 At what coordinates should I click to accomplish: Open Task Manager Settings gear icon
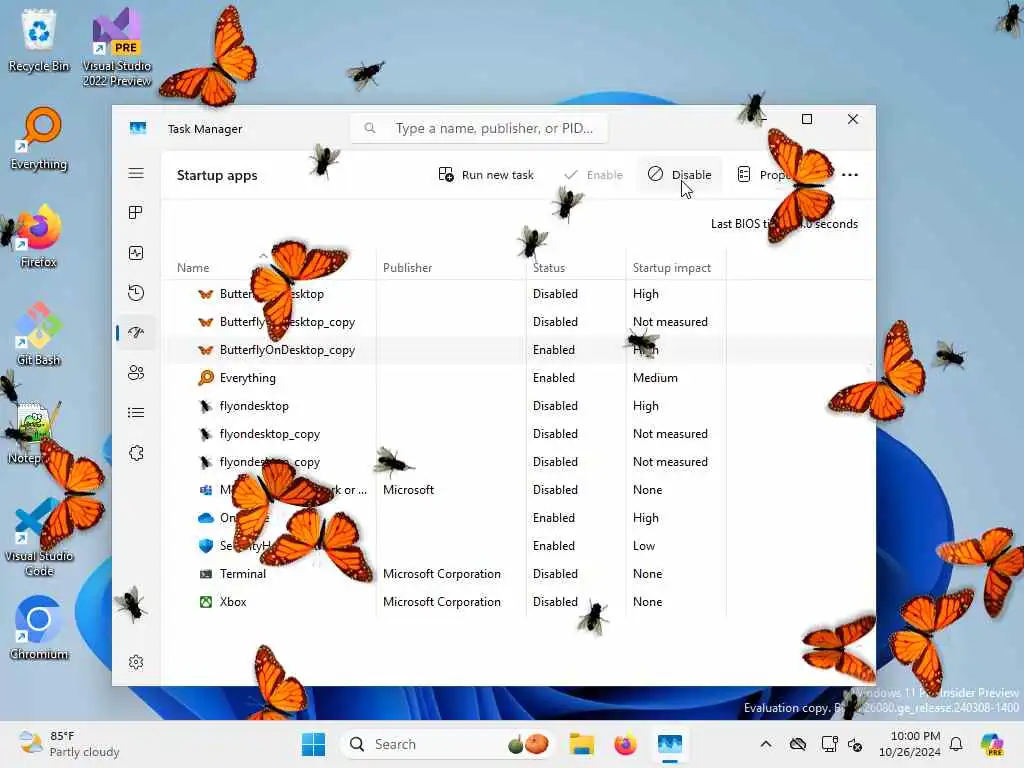pos(136,662)
